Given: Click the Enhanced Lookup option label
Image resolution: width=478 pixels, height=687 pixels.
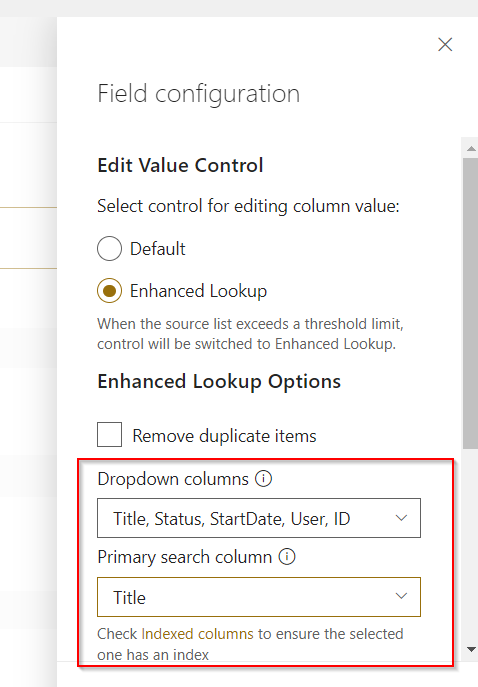Looking at the screenshot, I should tap(198, 291).
